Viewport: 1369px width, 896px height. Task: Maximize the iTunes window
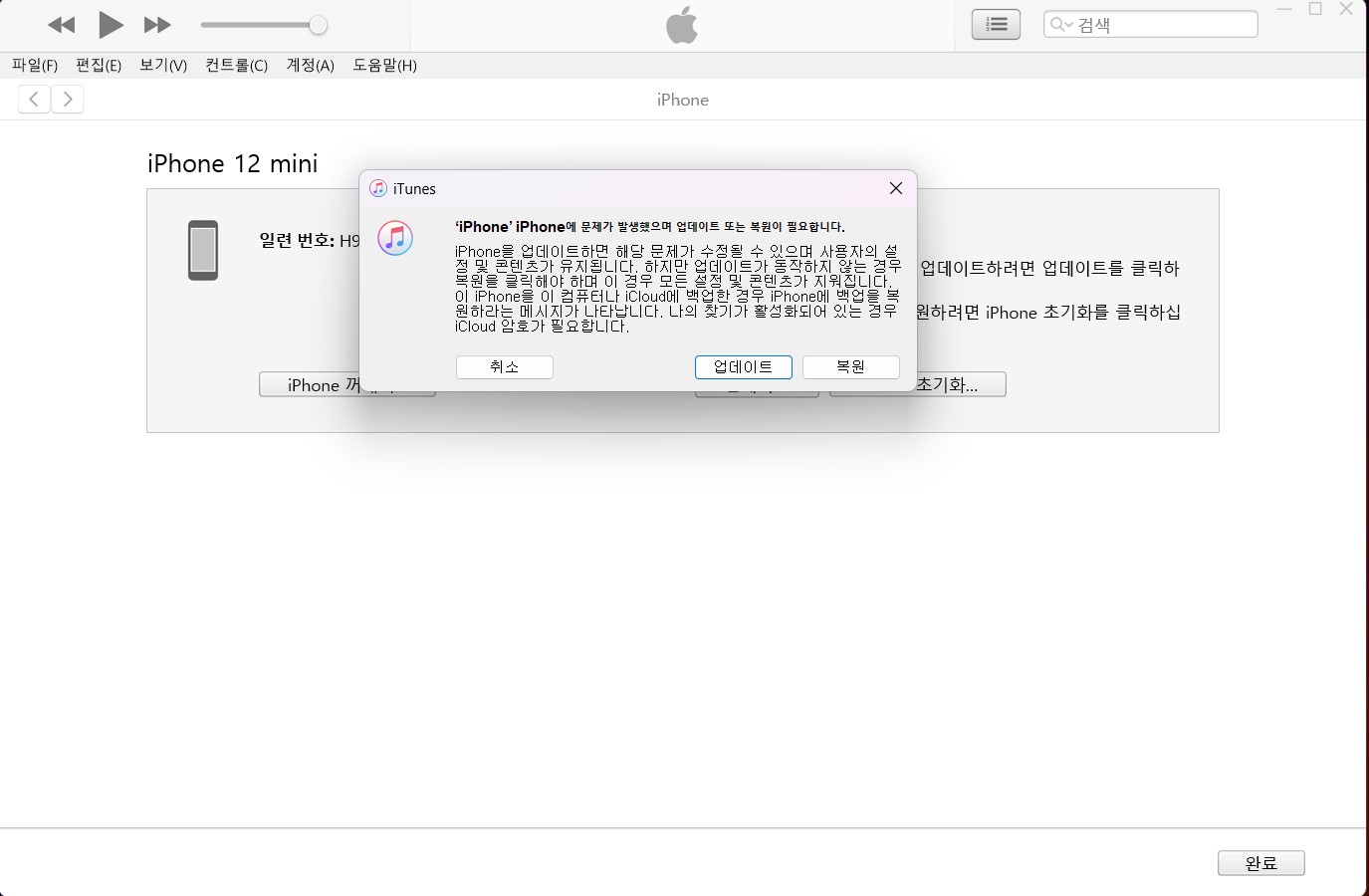[1315, 10]
